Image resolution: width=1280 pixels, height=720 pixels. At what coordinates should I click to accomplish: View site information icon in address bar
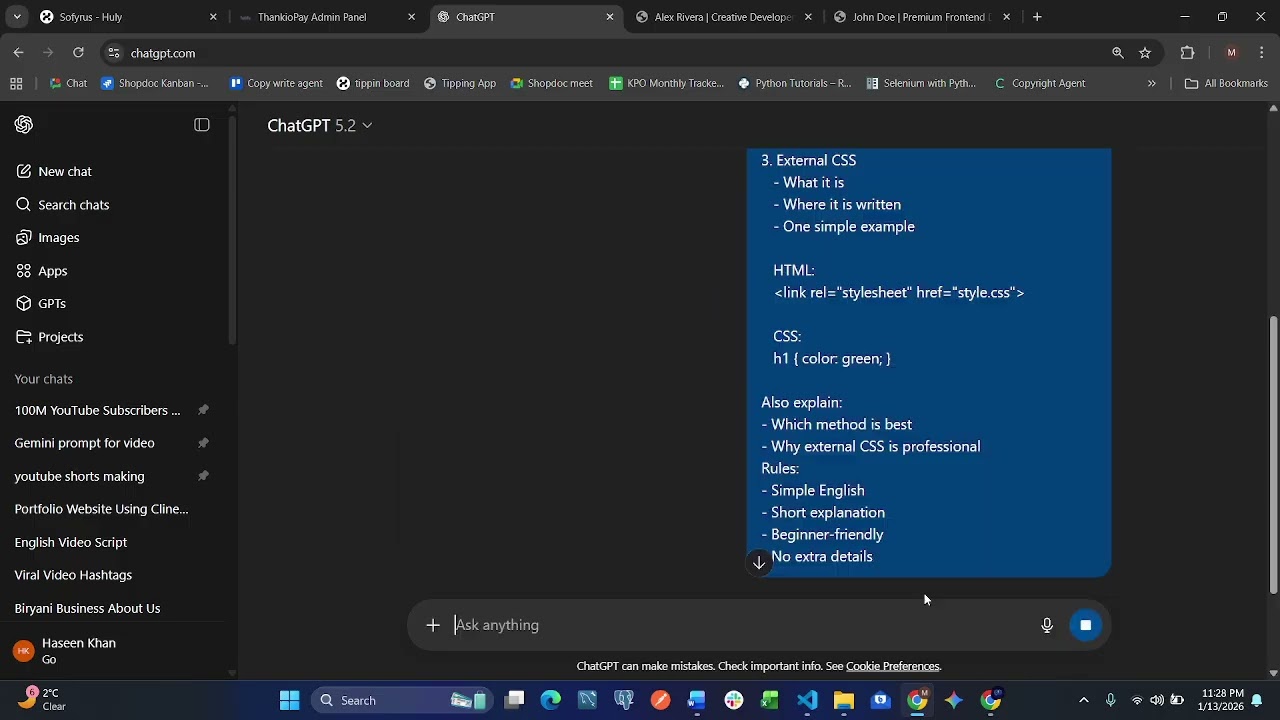point(114,53)
